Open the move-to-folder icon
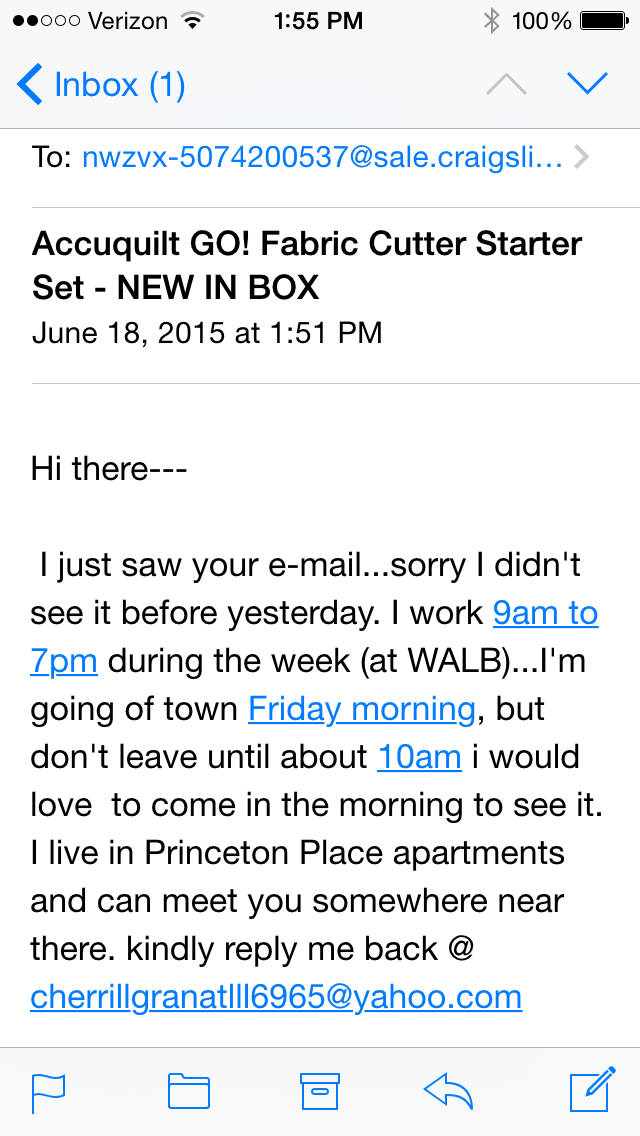Screen dimensions: 640x1136 188,1091
